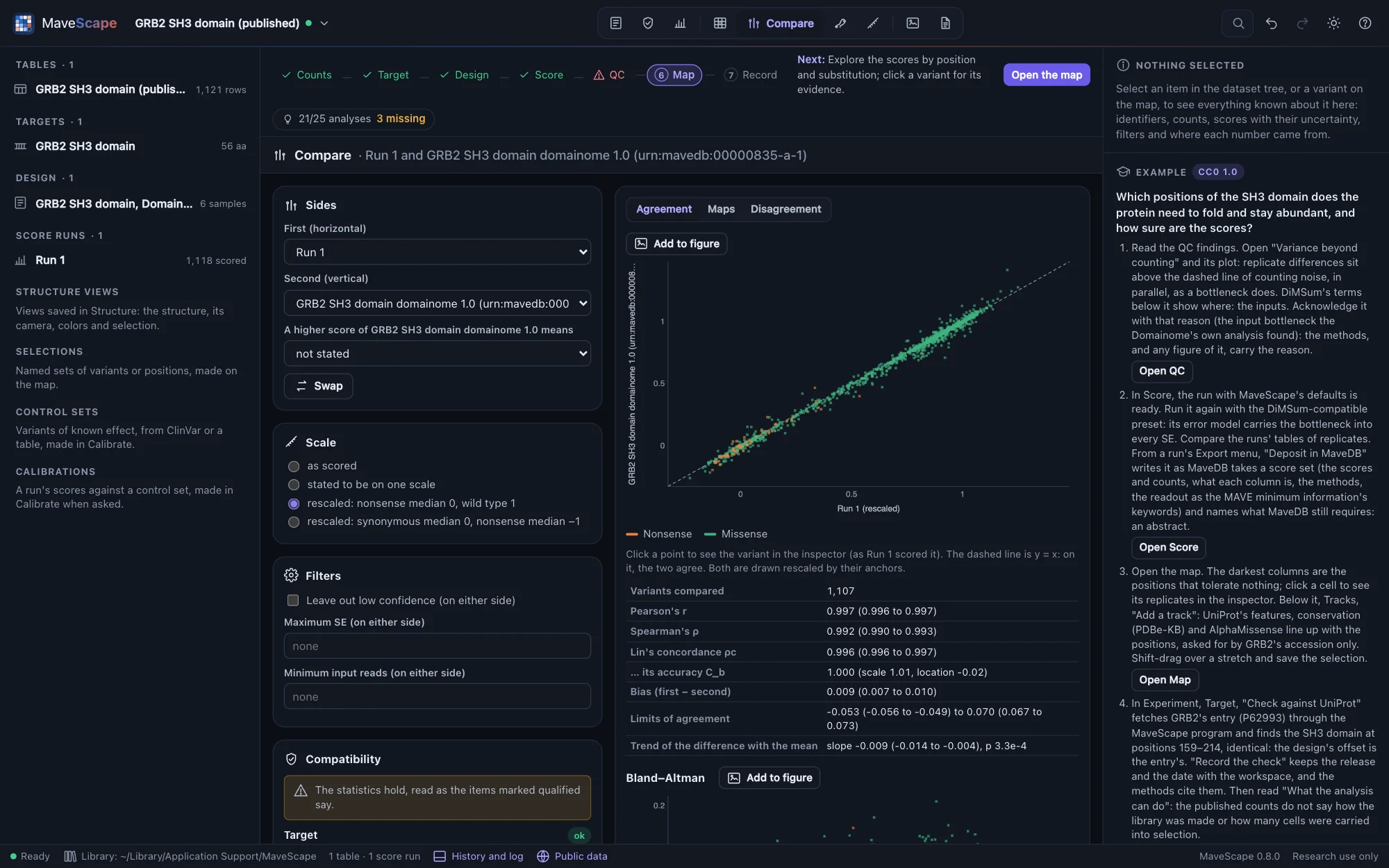The image size is (1389, 868).
Task: Open the experiment notes icon in toolbar
Action: (x=615, y=23)
